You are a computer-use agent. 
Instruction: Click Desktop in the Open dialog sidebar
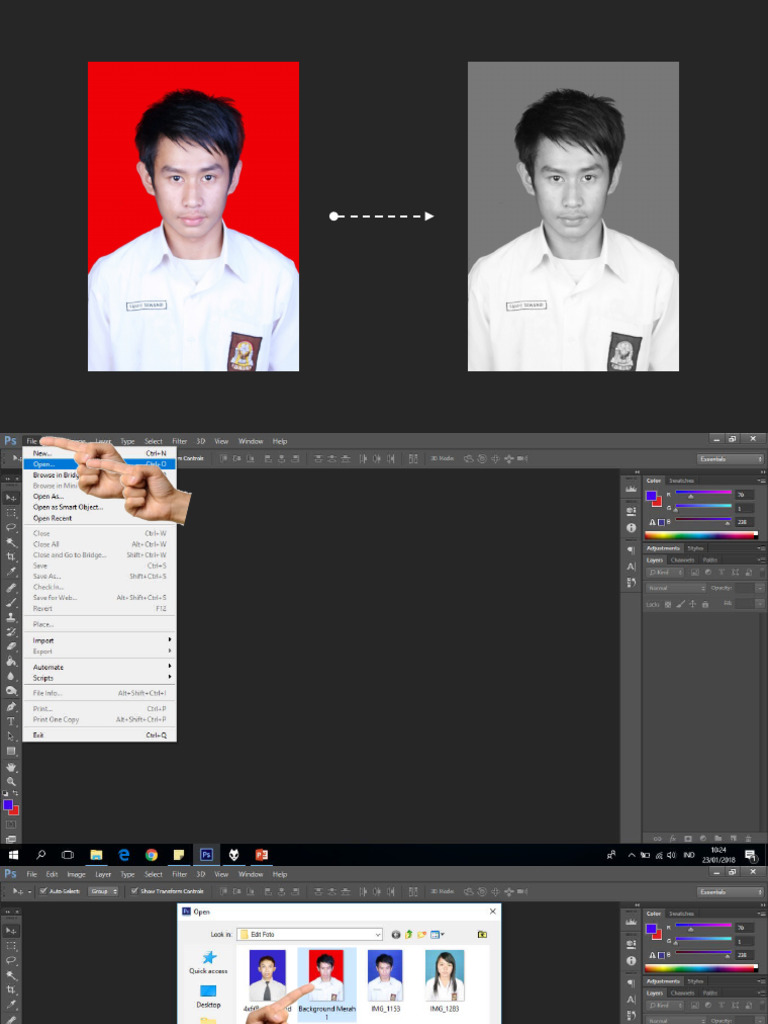tap(208, 996)
